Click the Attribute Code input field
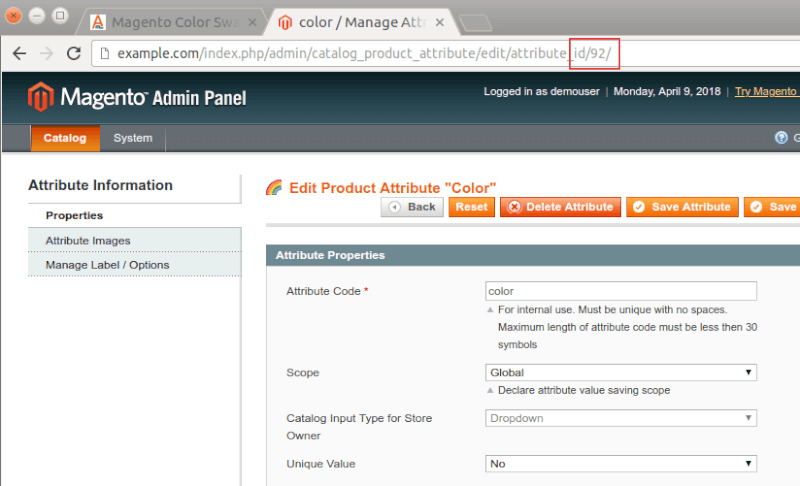800x486 pixels. [621, 291]
